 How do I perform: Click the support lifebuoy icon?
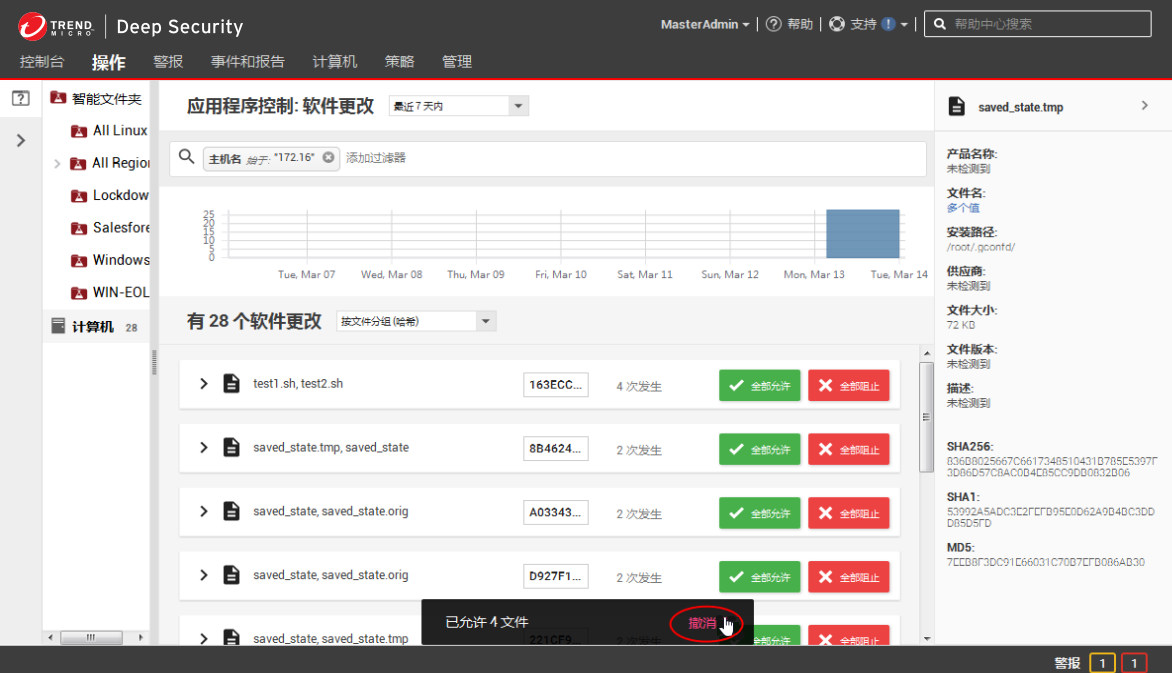[837, 25]
